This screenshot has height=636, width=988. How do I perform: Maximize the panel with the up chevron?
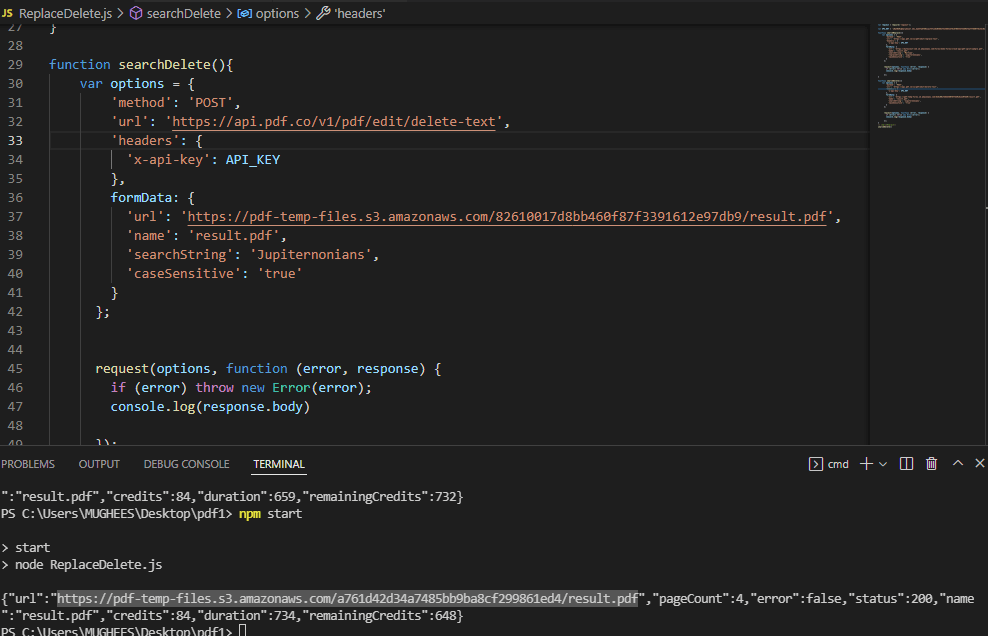(957, 464)
